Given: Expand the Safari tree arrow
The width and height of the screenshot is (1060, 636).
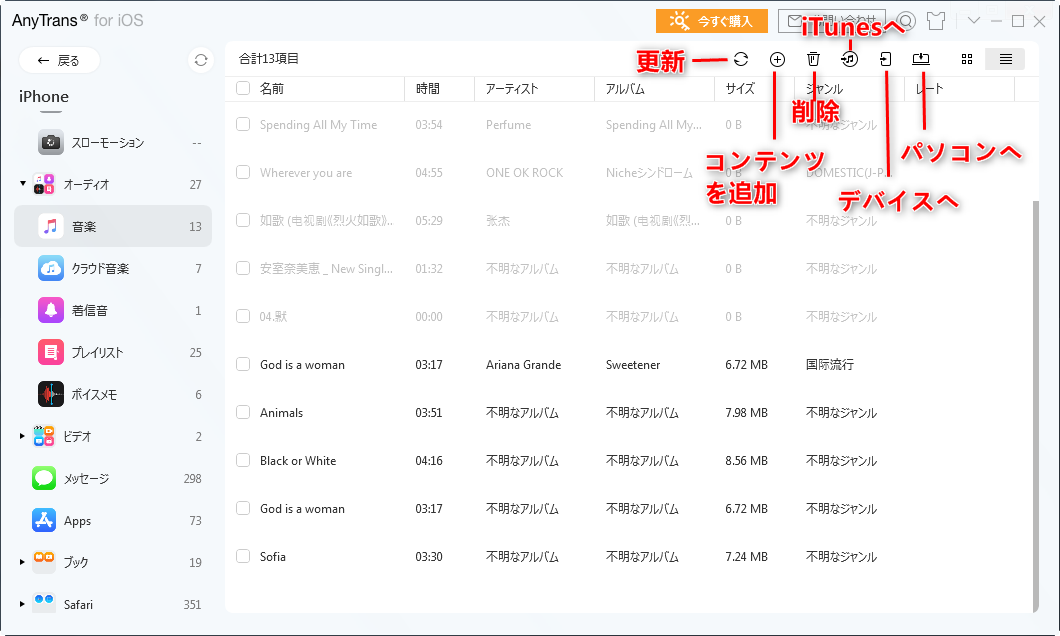Looking at the screenshot, I should 22,604.
